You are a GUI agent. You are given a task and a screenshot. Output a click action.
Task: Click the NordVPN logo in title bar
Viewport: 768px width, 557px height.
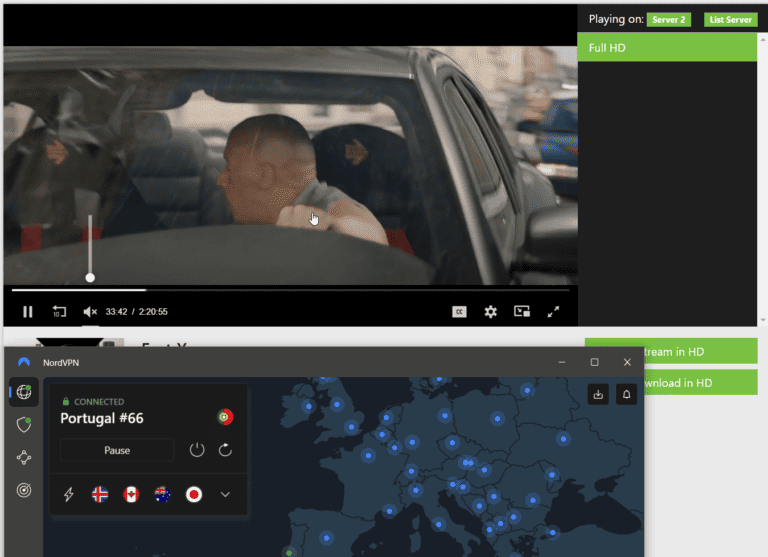tap(24, 363)
